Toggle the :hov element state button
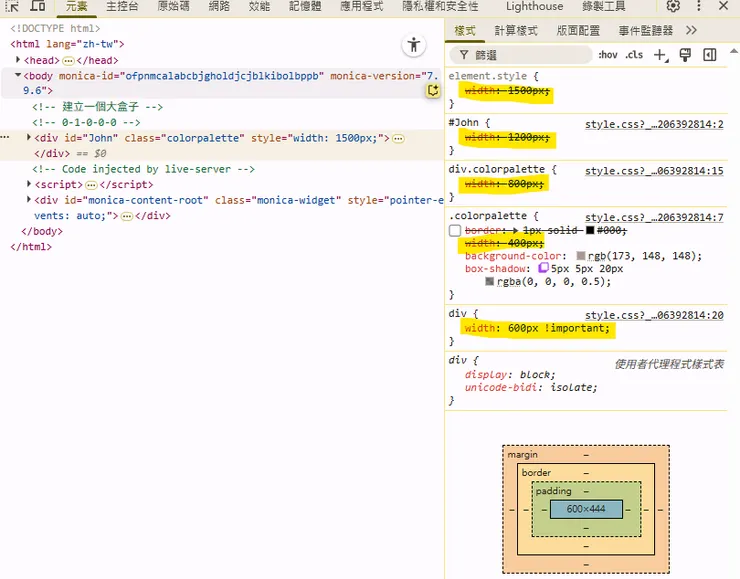 tap(608, 55)
